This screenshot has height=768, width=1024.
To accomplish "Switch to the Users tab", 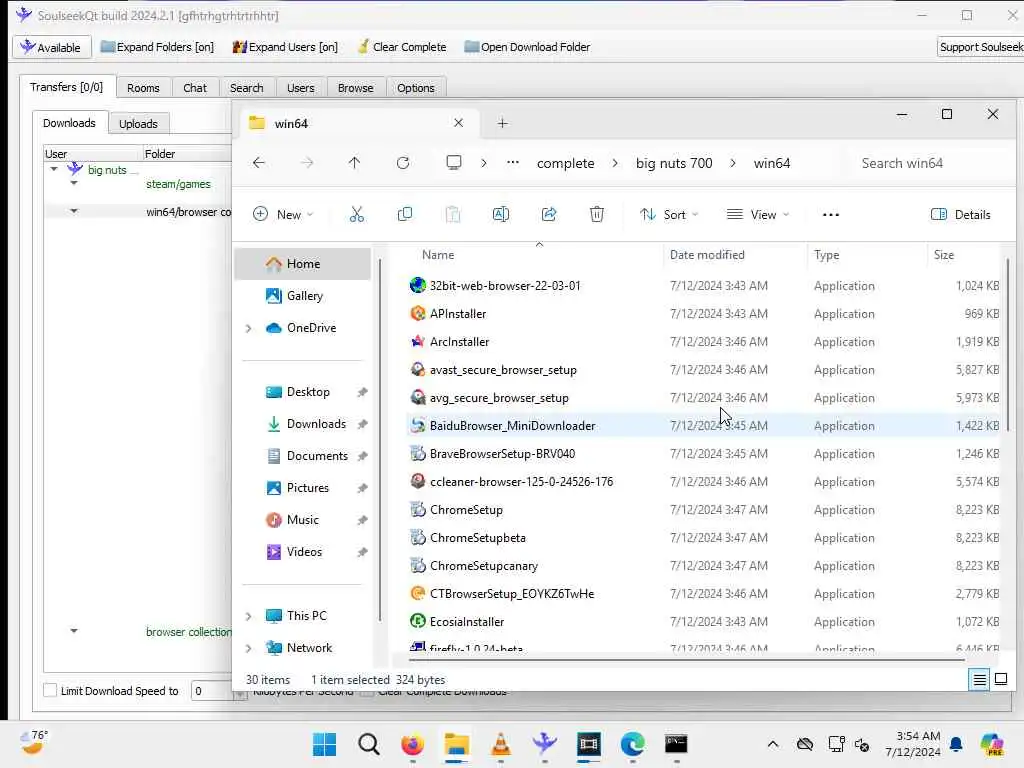I will click(300, 88).
